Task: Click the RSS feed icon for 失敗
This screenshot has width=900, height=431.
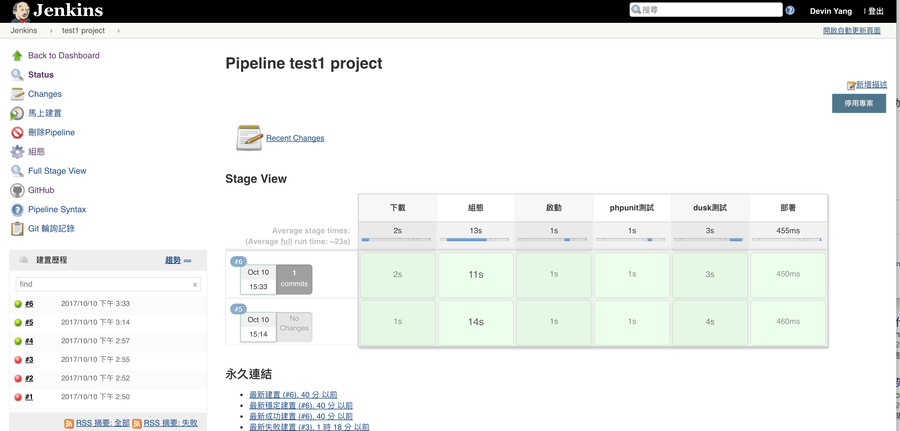Action: click(137, 424)
